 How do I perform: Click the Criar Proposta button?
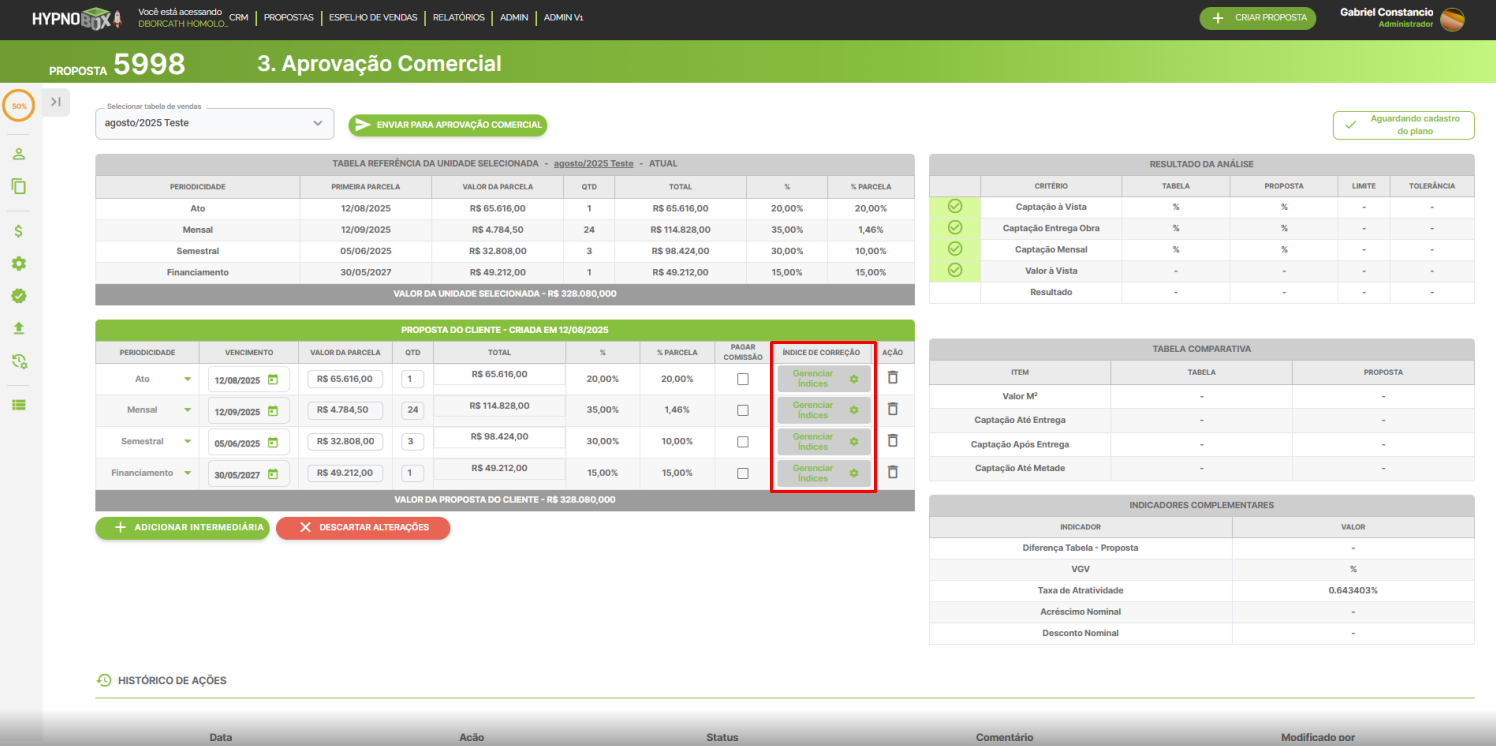1258,18
